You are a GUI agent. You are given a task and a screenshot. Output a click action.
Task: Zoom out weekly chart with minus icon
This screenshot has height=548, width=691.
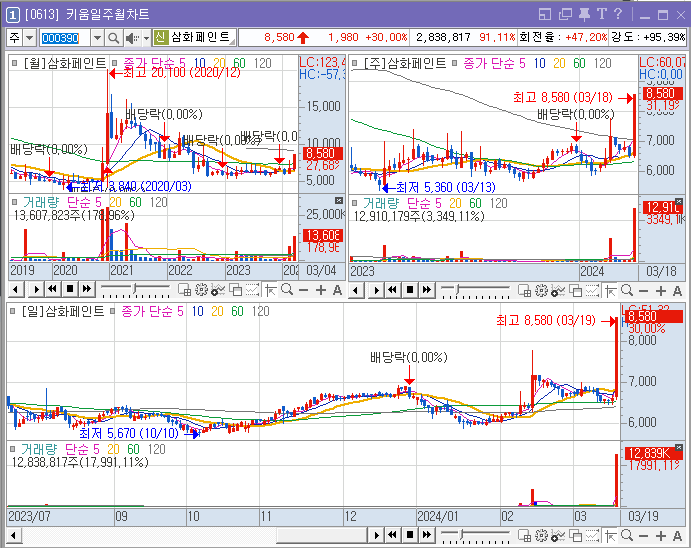[x=643, y=291]
